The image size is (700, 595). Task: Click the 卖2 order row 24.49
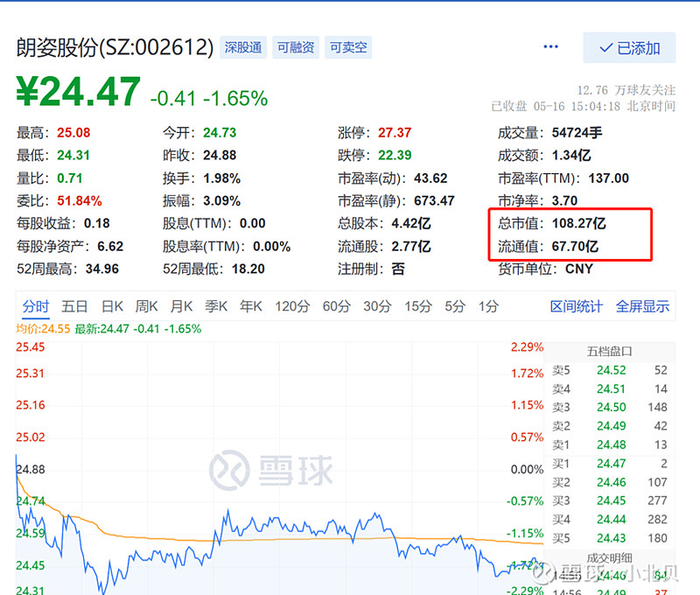(610, 426)
